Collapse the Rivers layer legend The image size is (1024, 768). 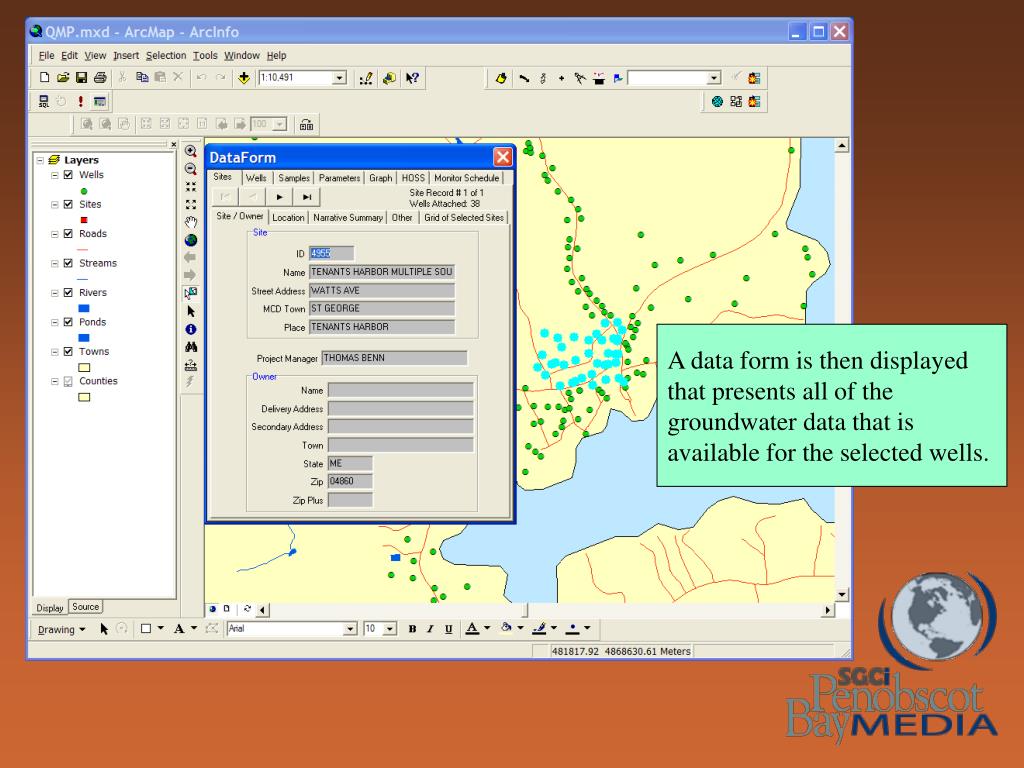tap(55, 293)
